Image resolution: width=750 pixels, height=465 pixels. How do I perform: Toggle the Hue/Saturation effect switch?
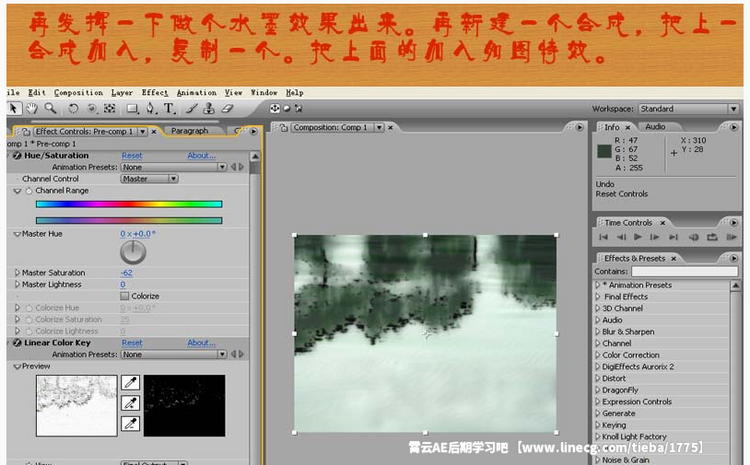pyautogui.click(x=17, y=155)
